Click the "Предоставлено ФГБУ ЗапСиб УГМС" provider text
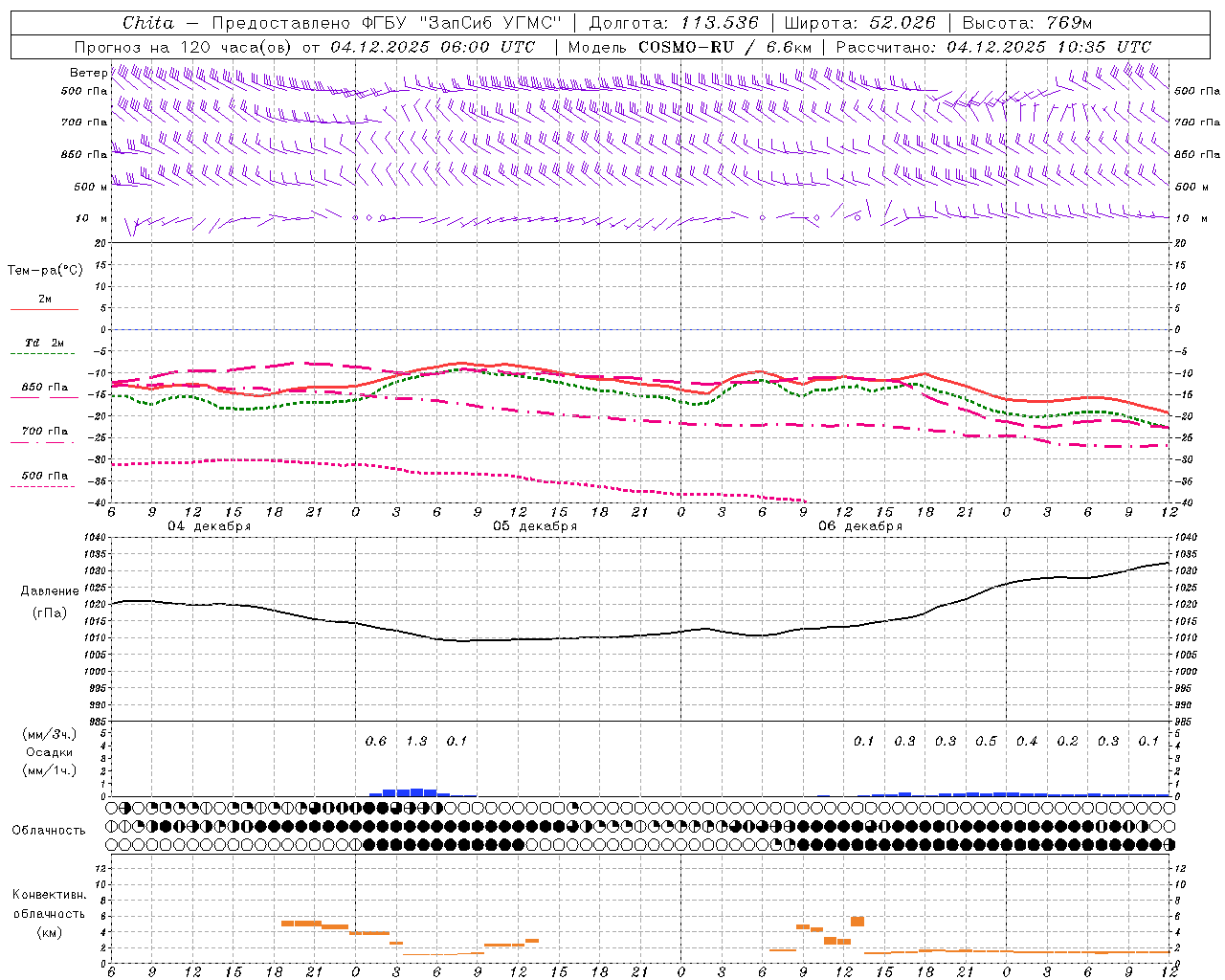Image resolution: width=1225 pixels, height=980 pixels. point(386,23)
